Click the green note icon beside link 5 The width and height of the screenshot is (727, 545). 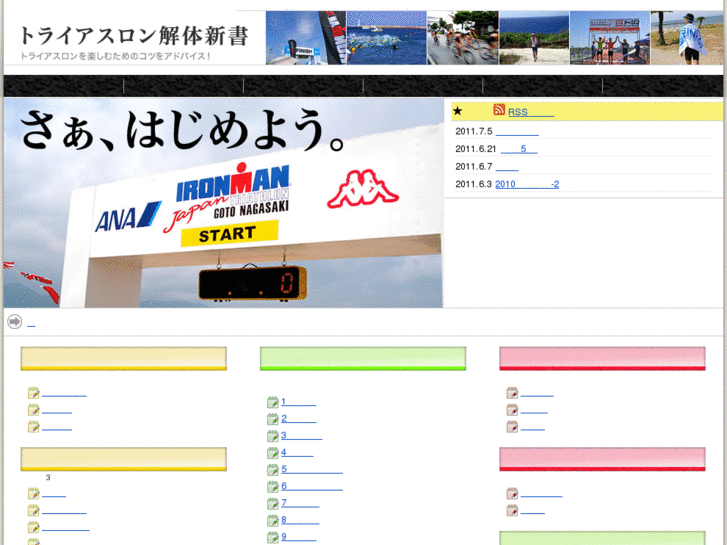[x=273, y=469]
